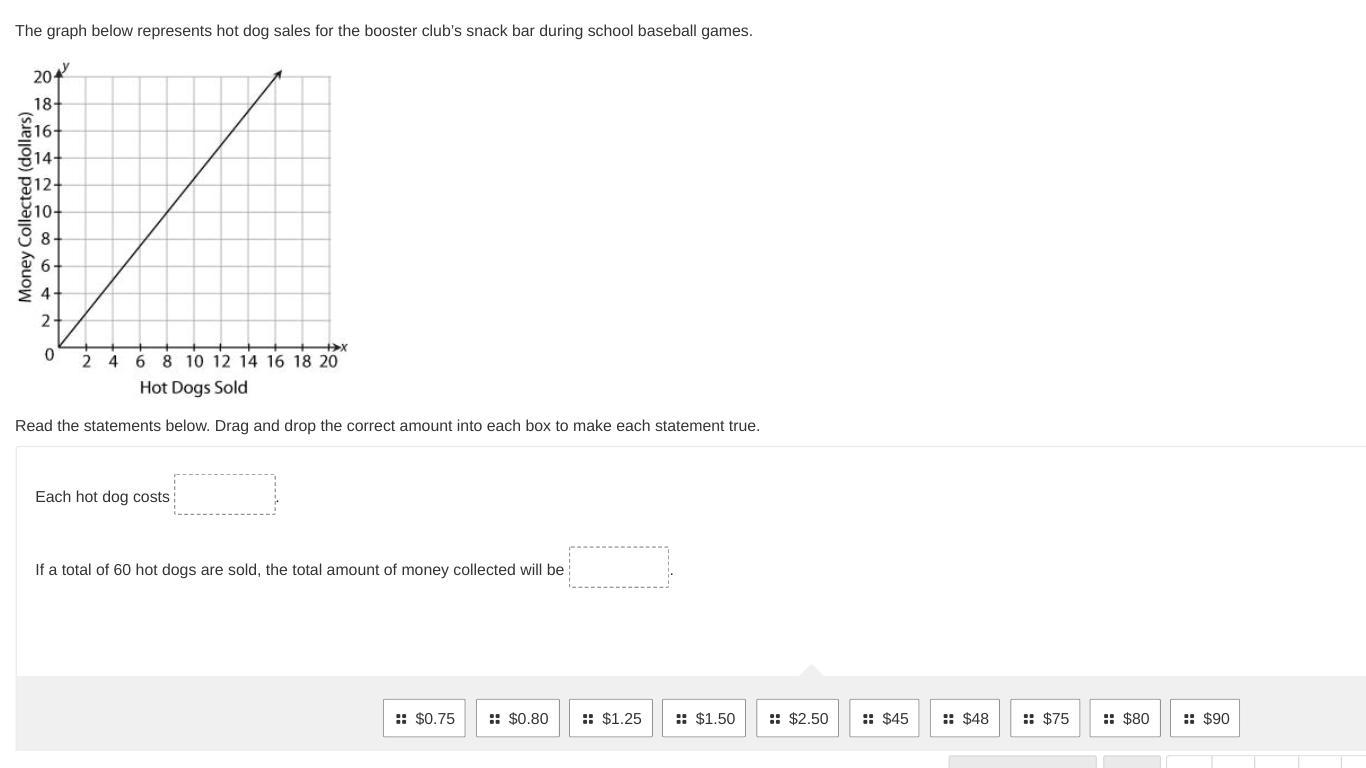Select the $90 answer tile
The image size is (1366, 768).
click(1205, 718)
